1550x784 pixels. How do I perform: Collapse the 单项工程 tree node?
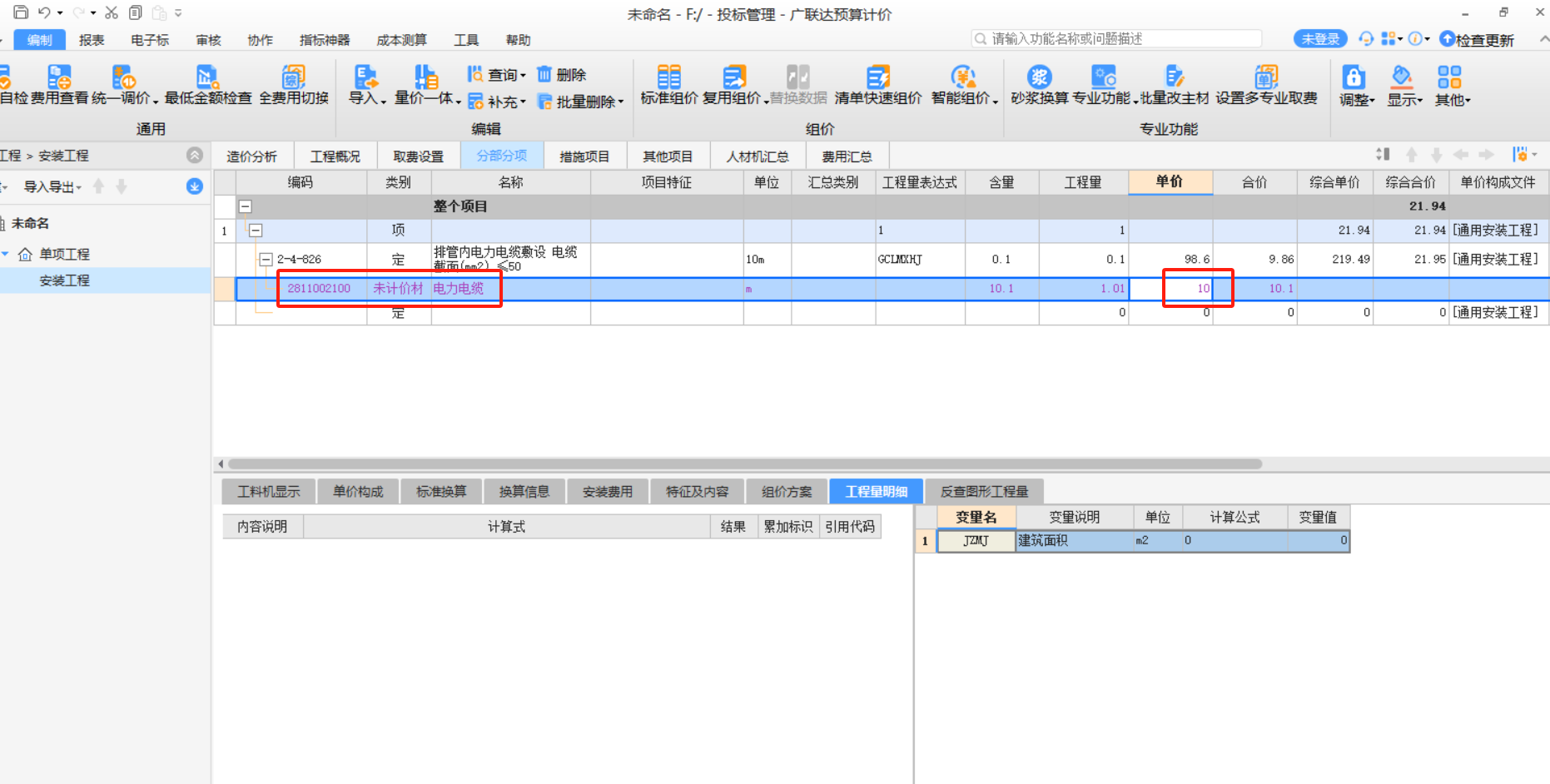(x=5, y=254)
